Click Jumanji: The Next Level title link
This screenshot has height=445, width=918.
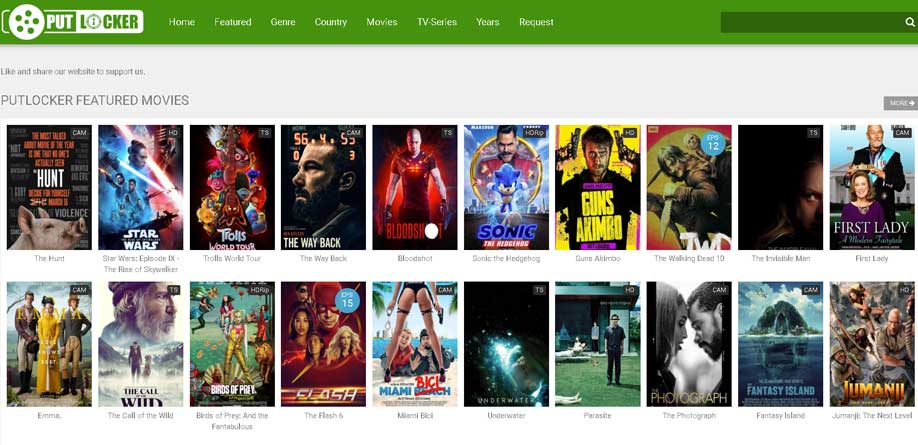click(872, 415)
